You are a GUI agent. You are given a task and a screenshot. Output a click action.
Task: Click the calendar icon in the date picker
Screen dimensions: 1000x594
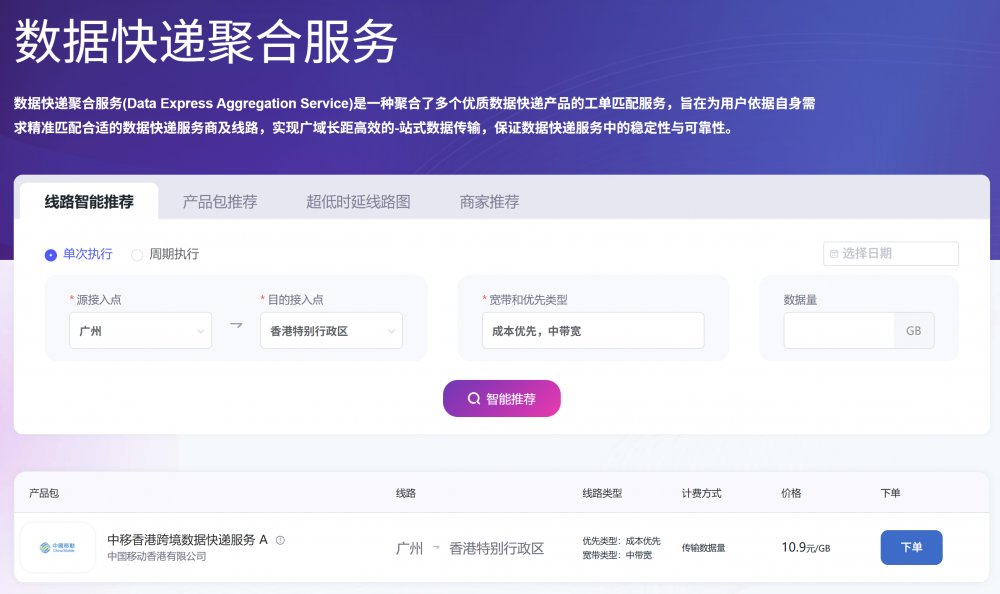pos(834,254)
